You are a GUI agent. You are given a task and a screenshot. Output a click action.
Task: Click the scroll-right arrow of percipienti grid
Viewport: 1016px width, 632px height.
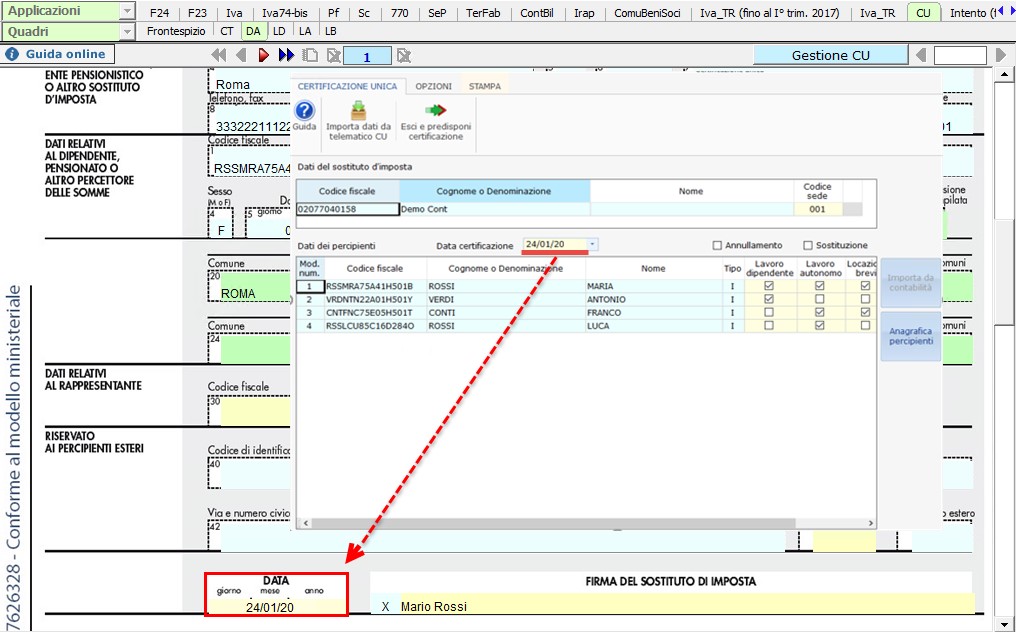[871, 523]
